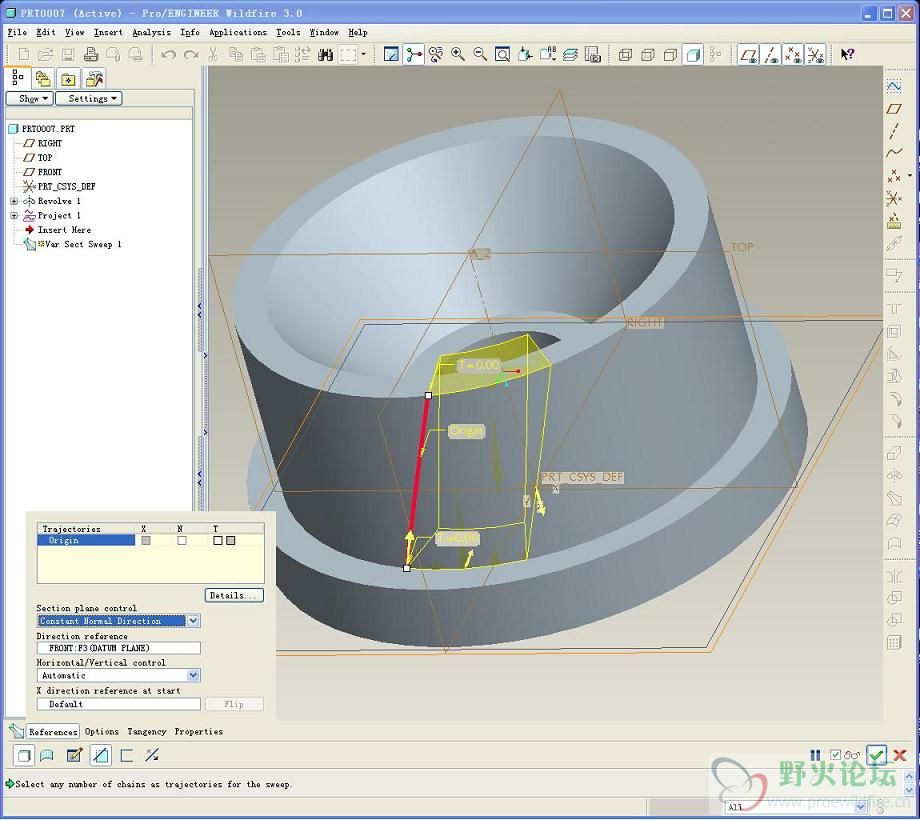Select the Shading display icon
The width and height of the screenshot is (920, 820).
click(x=693, y=55)
